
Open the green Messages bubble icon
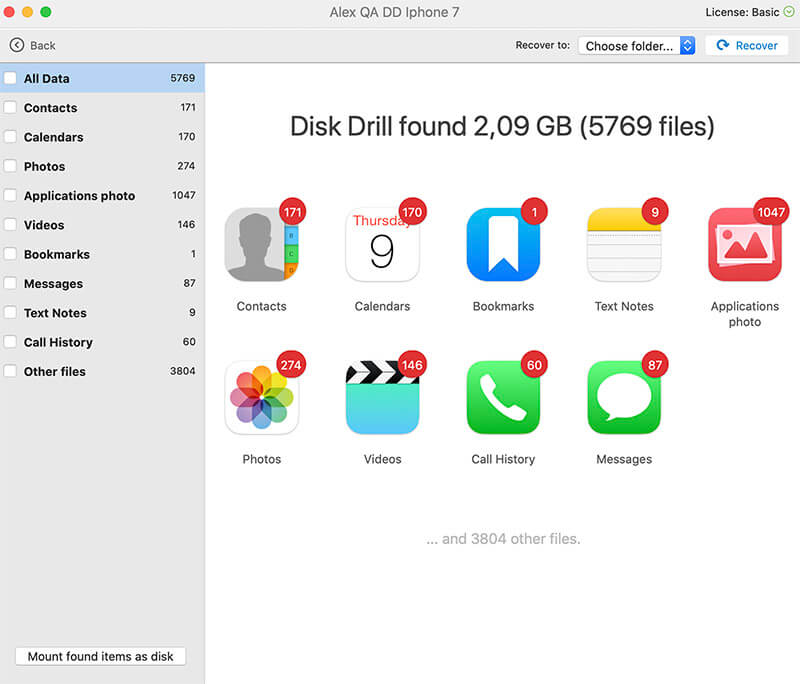[624, 397]
